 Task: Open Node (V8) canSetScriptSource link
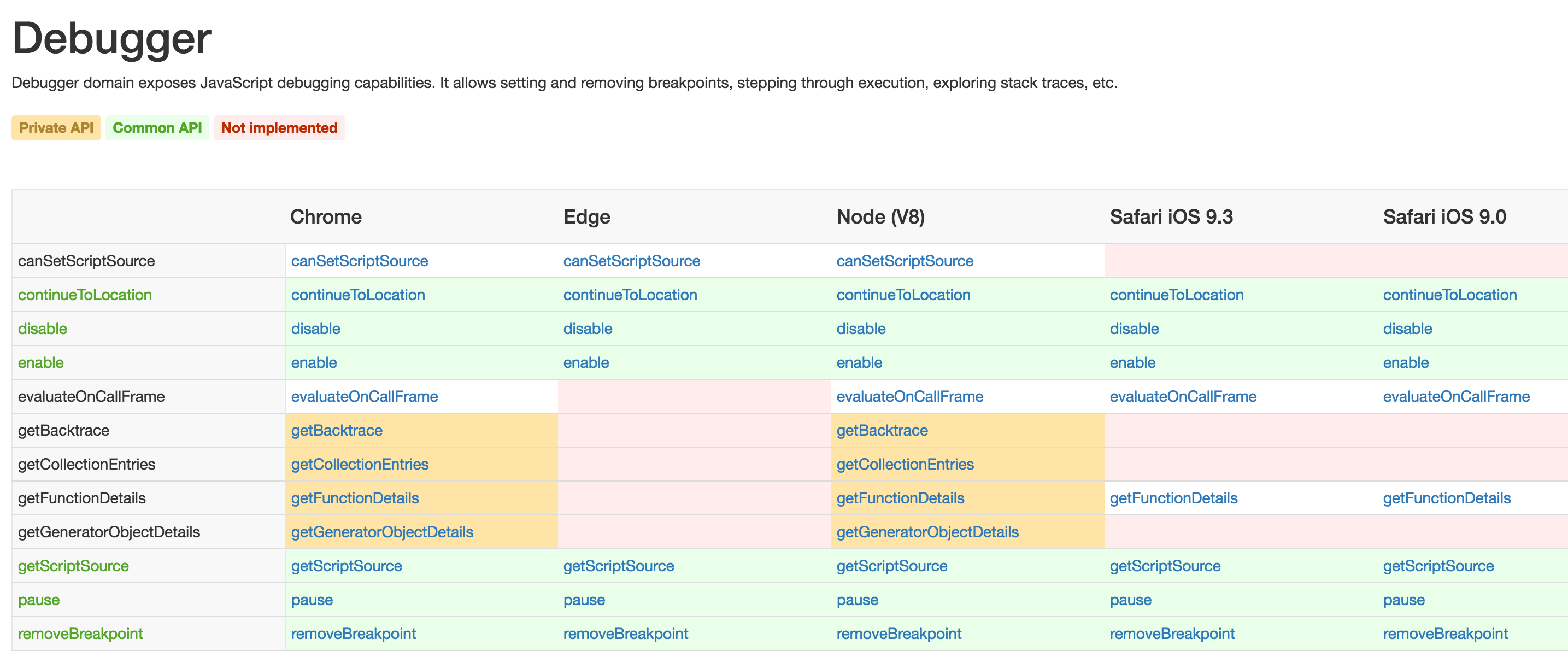[905, 261]
